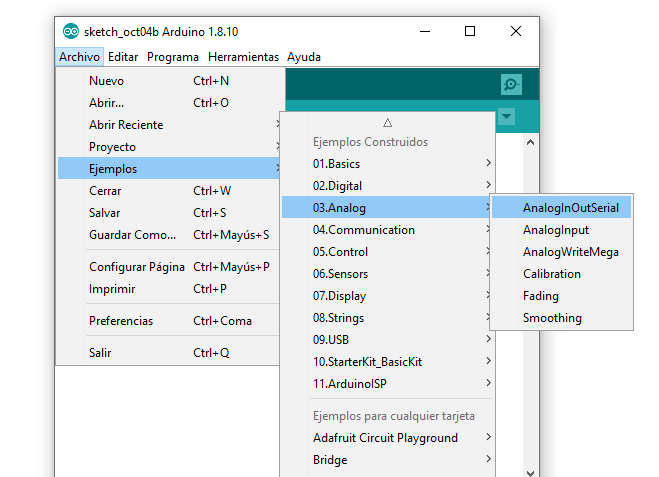Open the Archivo menu
The height and width of the screenshot is (477, 659).
pos(79,57)
